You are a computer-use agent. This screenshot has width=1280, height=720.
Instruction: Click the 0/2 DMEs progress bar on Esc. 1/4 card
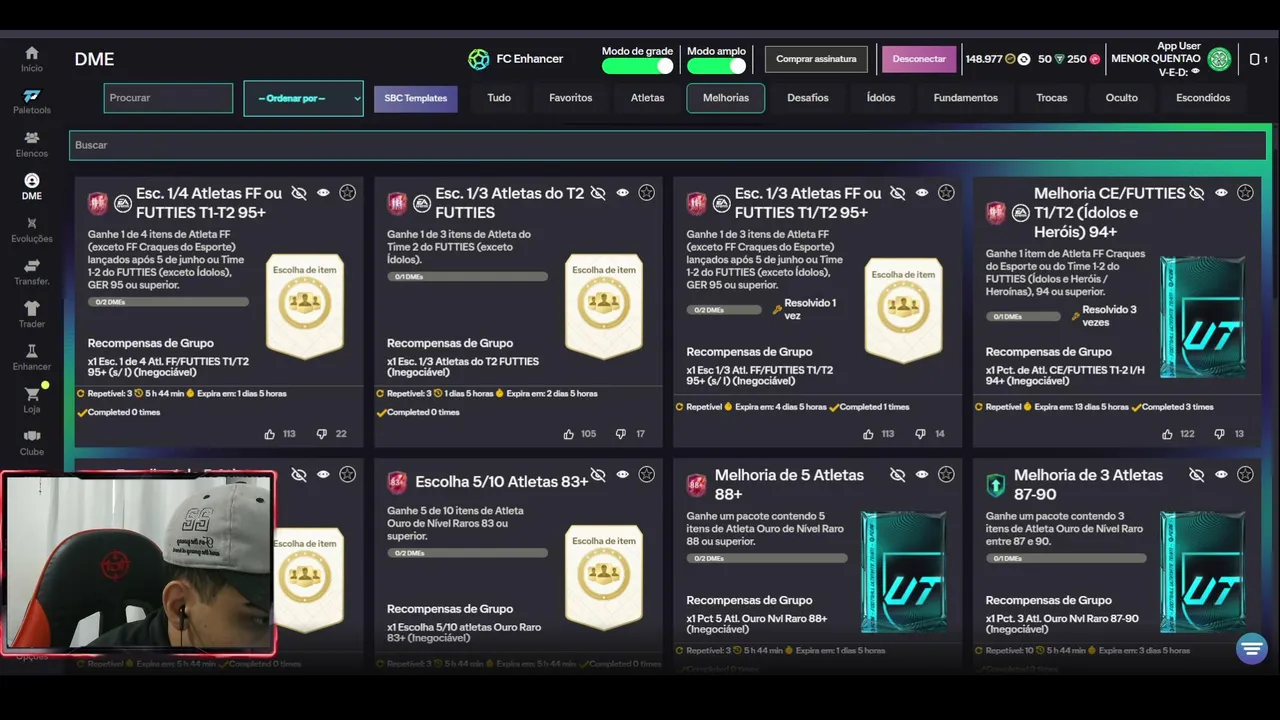coord(168,301)
